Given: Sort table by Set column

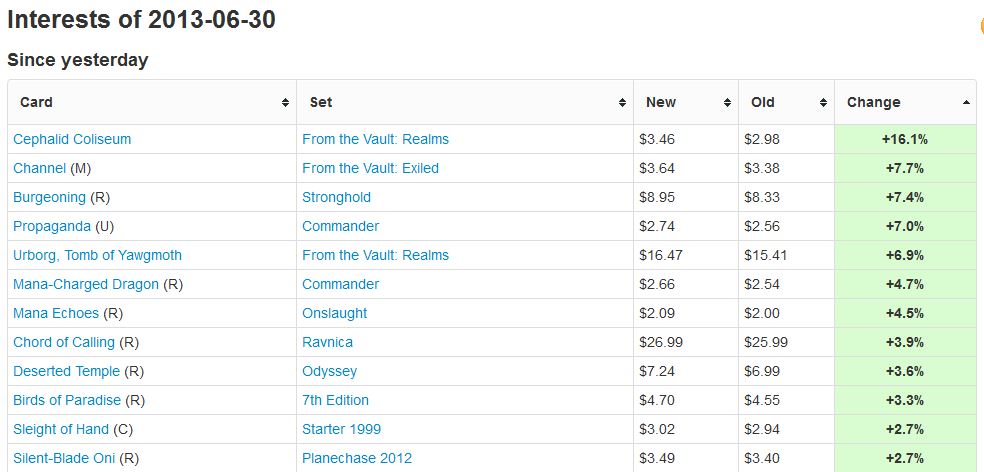Looking at the screenshot, I should 465,102.
